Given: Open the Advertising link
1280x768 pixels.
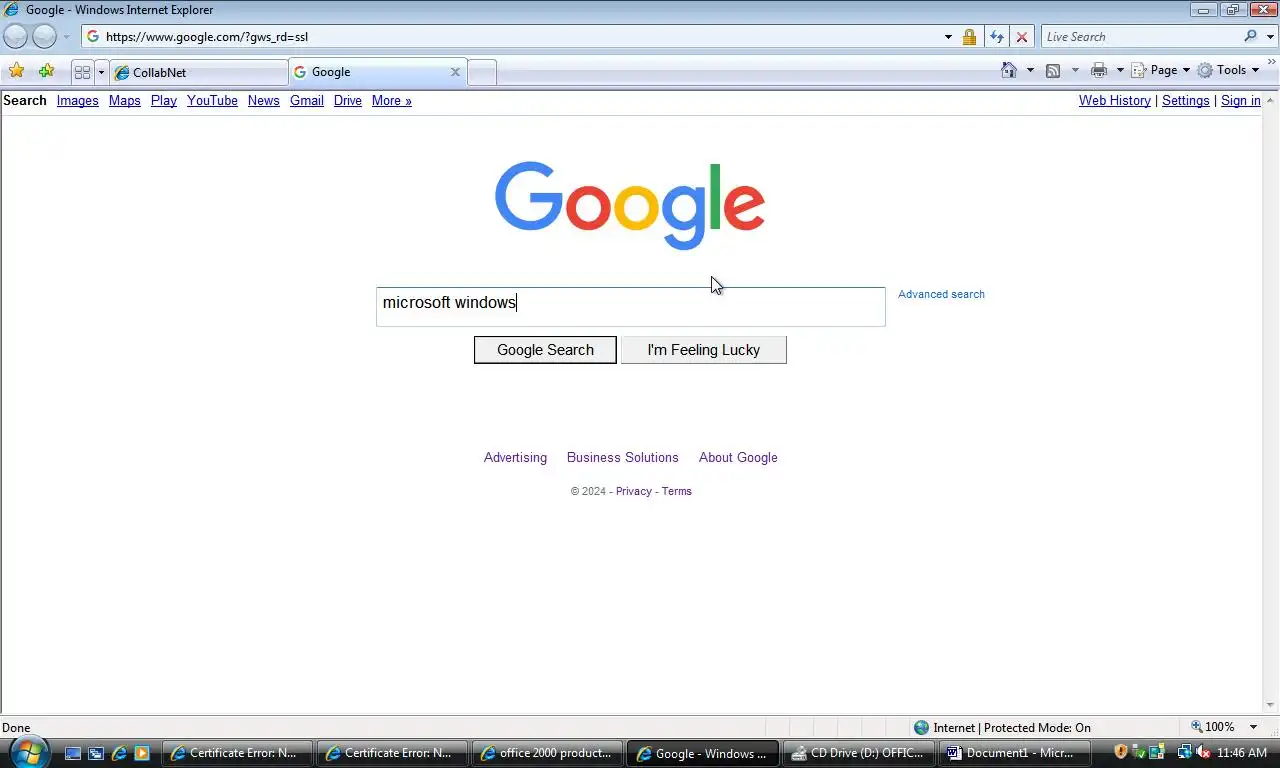Looking at the screenshot, I should pos(515,457).
